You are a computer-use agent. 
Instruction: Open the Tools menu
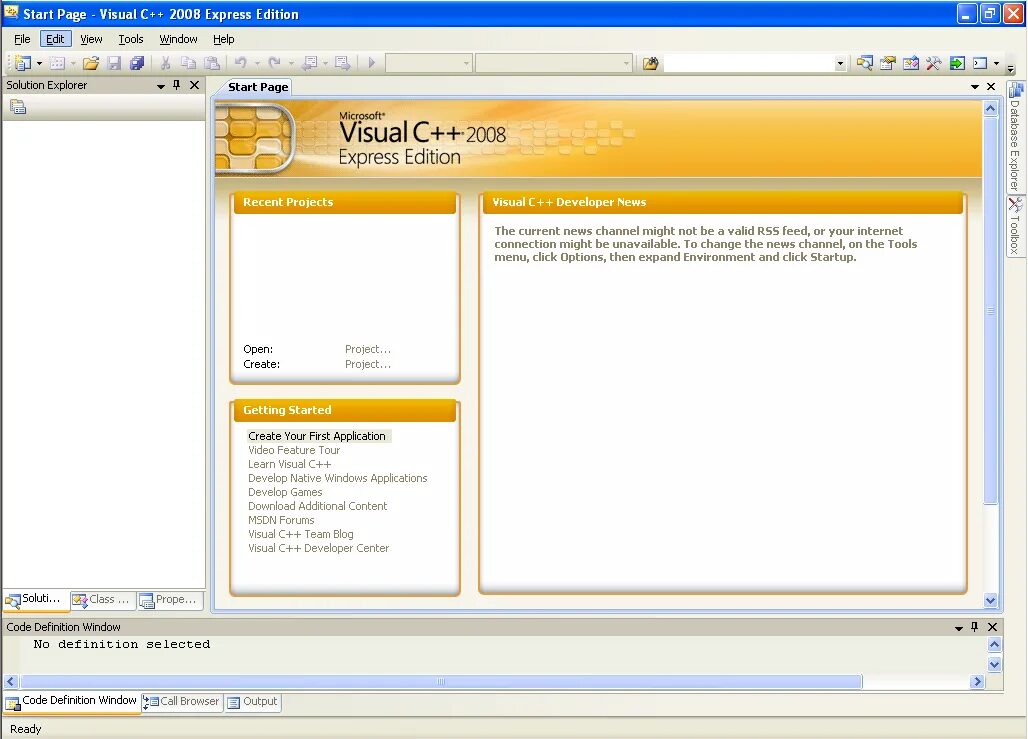[x=130, y=39]
